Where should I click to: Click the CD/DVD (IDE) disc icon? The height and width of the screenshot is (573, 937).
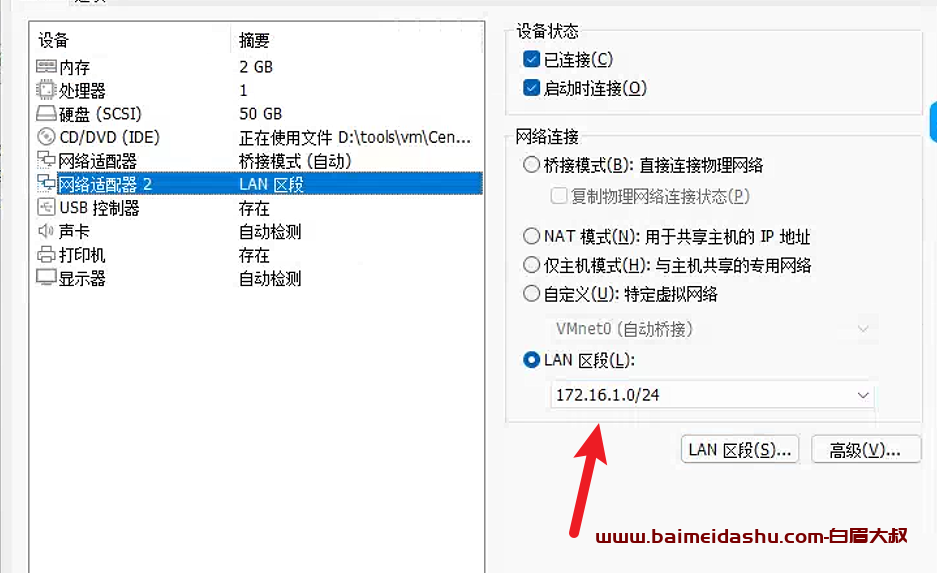[x=46, y=136]
